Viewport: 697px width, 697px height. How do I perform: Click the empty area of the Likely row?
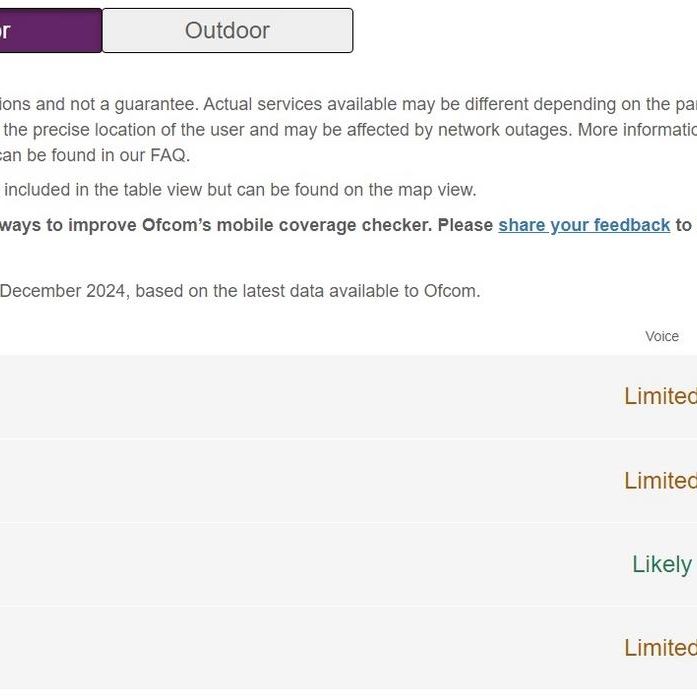point(300,564)
